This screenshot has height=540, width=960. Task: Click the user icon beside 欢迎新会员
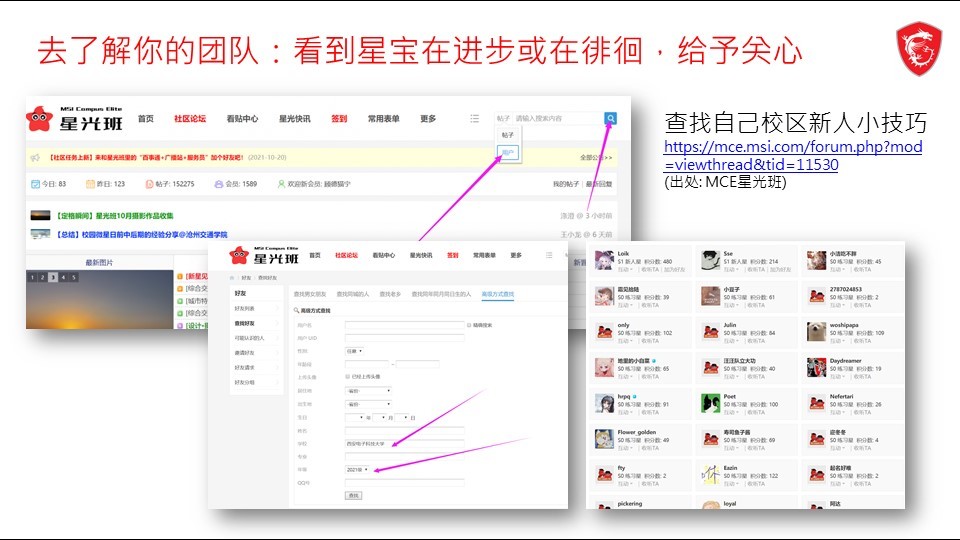coord(281,184)
